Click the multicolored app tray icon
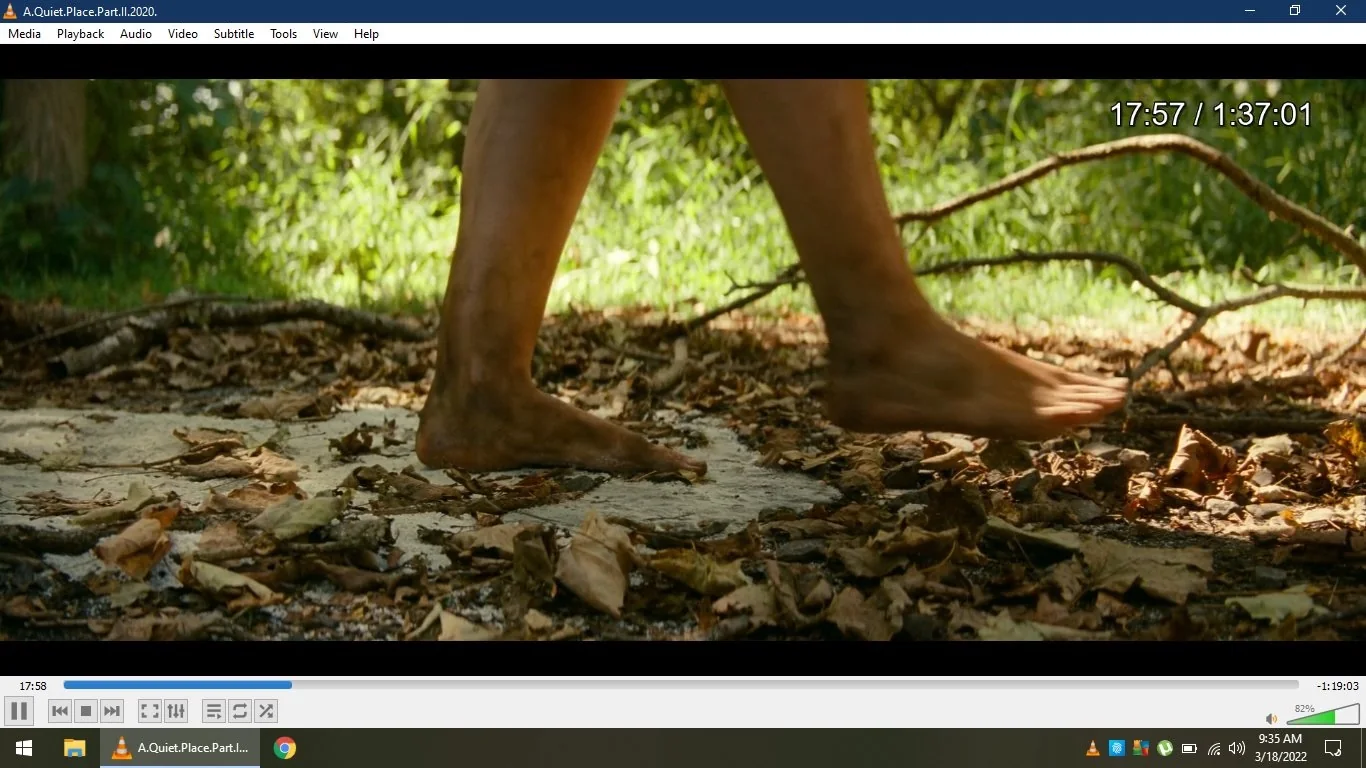Image resolution: width=1366 pixels, height=768 pixels. point(1141,748)
